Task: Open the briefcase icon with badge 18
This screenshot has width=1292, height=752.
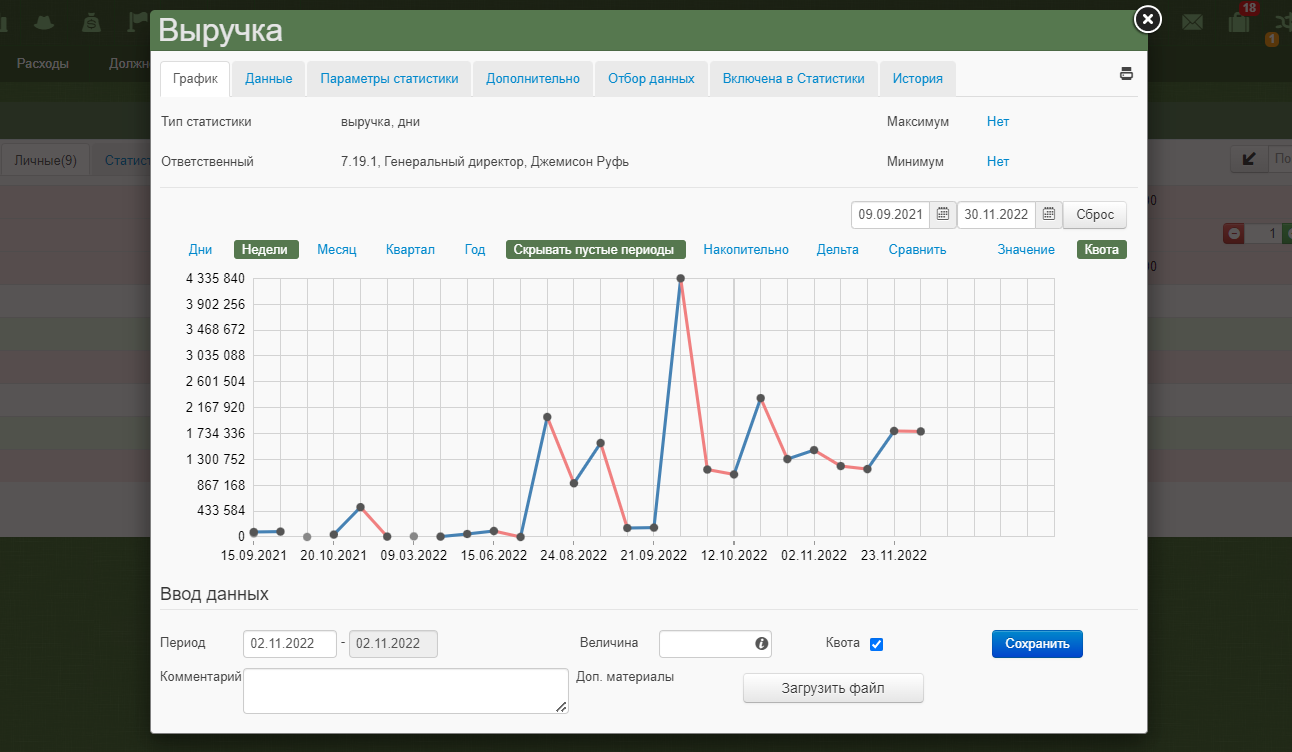Action: pyautogui.click(x=1239, y=20)
